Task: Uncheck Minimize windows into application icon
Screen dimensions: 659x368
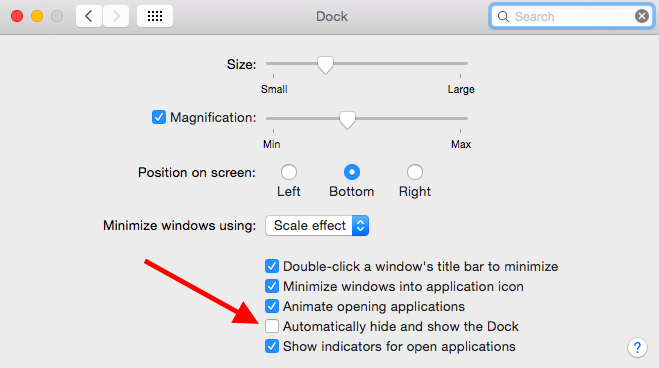Action: pyautogui.click(x=272, y=286)
